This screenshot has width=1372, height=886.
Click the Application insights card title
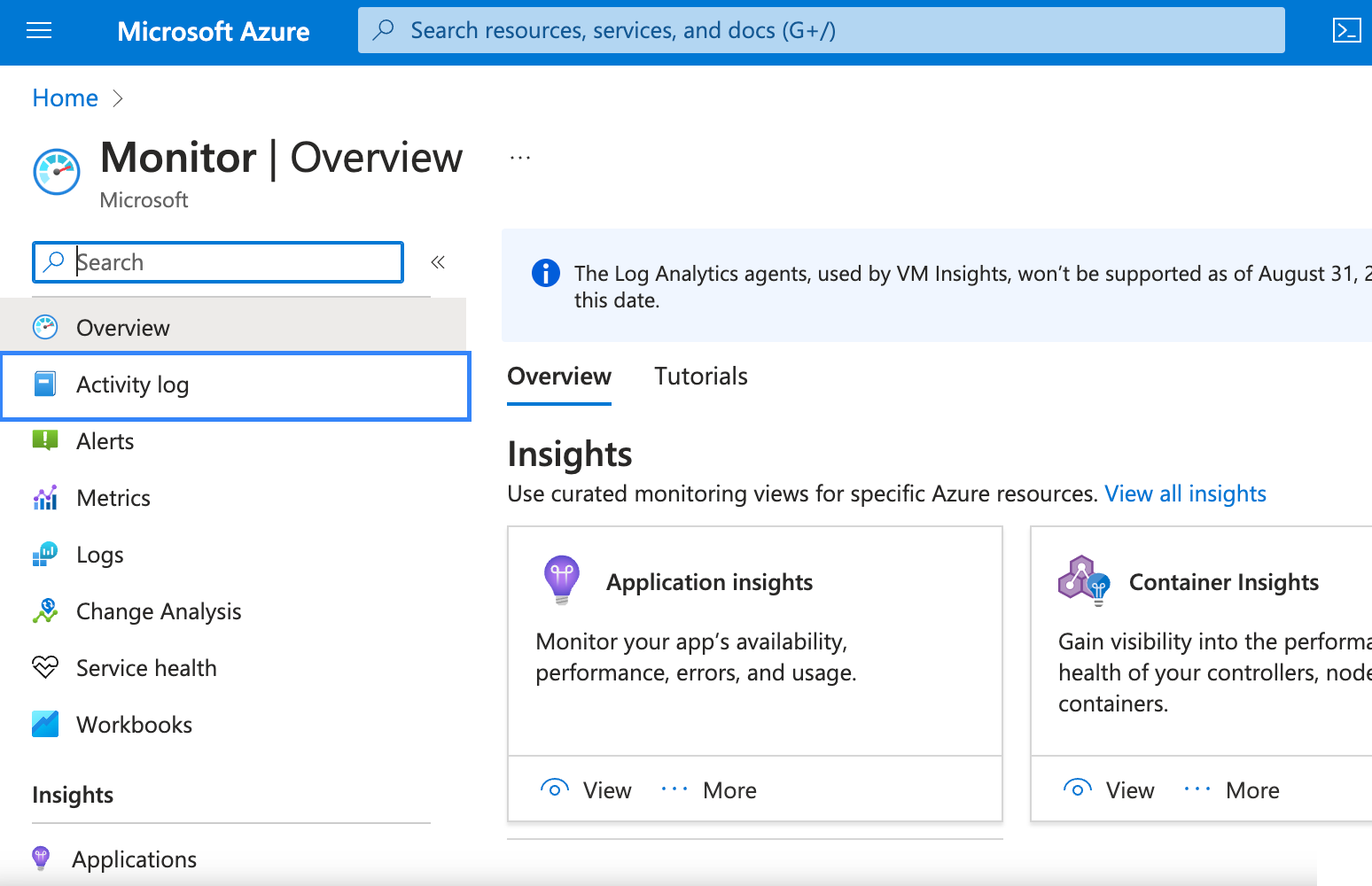(709, 582)
